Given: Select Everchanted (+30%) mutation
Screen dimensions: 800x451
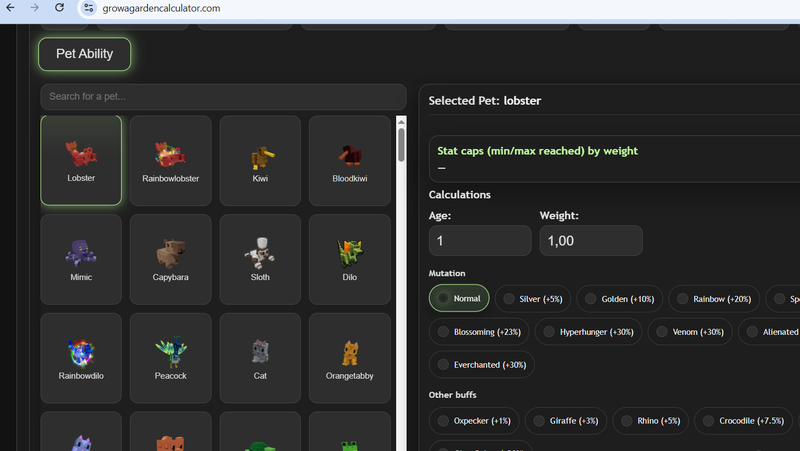Looking at the screenshot, I should 482,365.
